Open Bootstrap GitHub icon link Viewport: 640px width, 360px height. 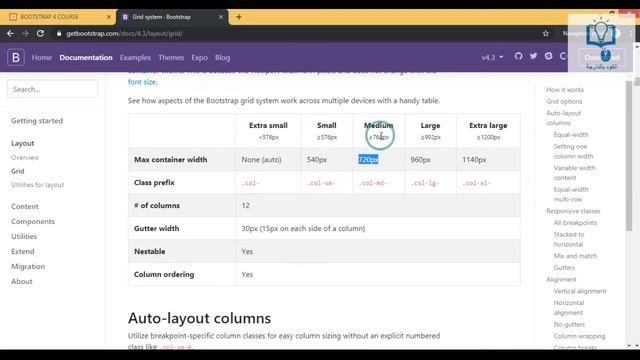pyautogui.click(x=518, y=56)
